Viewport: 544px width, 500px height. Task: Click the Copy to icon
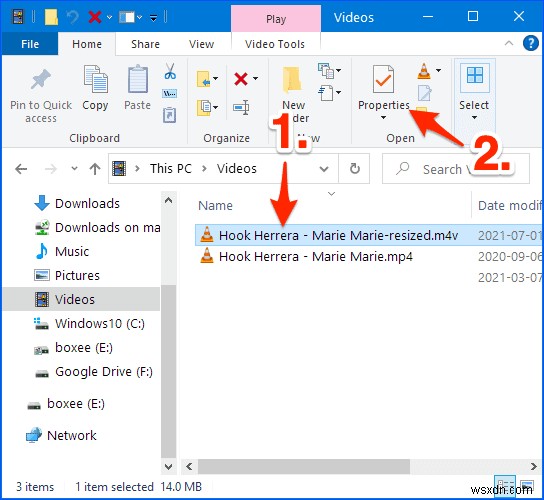[x=204, y=107]
